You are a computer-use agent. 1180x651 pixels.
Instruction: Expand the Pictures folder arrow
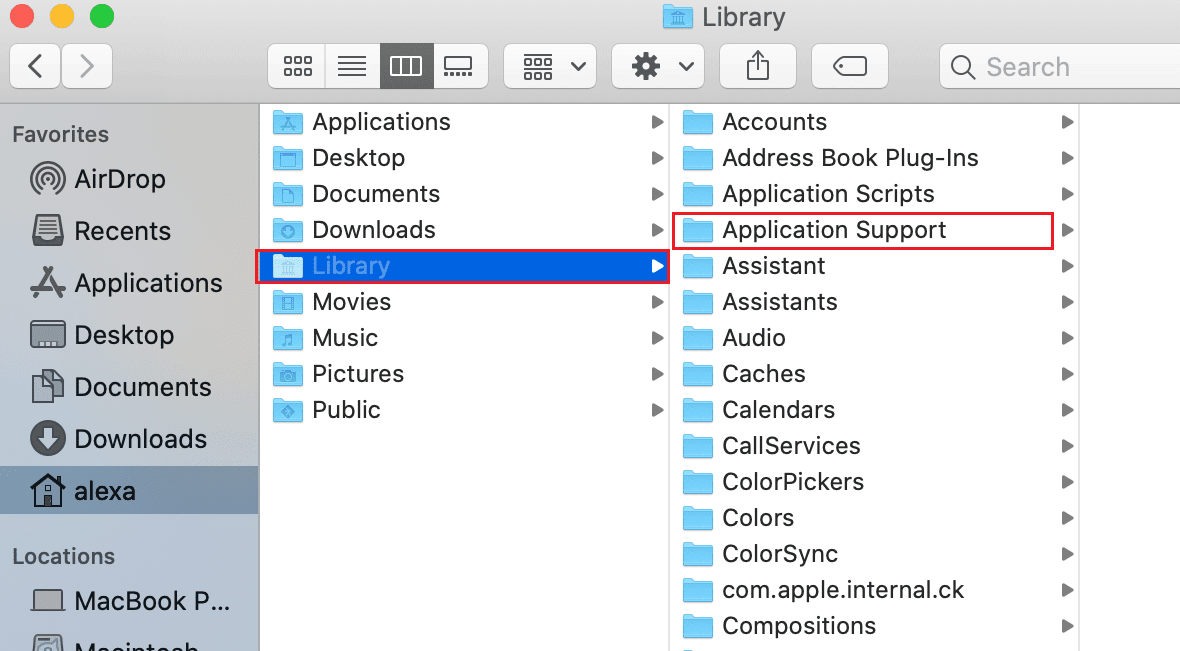click(x=657, y=374)
